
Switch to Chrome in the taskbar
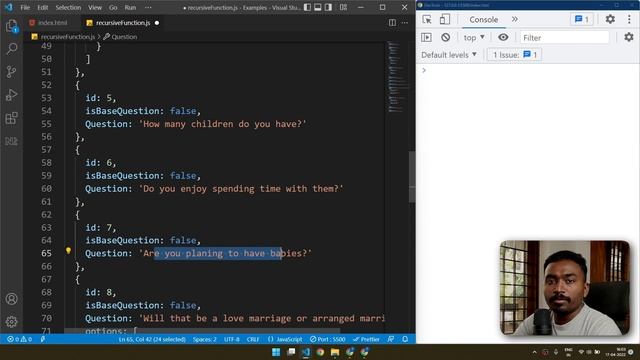320,352
